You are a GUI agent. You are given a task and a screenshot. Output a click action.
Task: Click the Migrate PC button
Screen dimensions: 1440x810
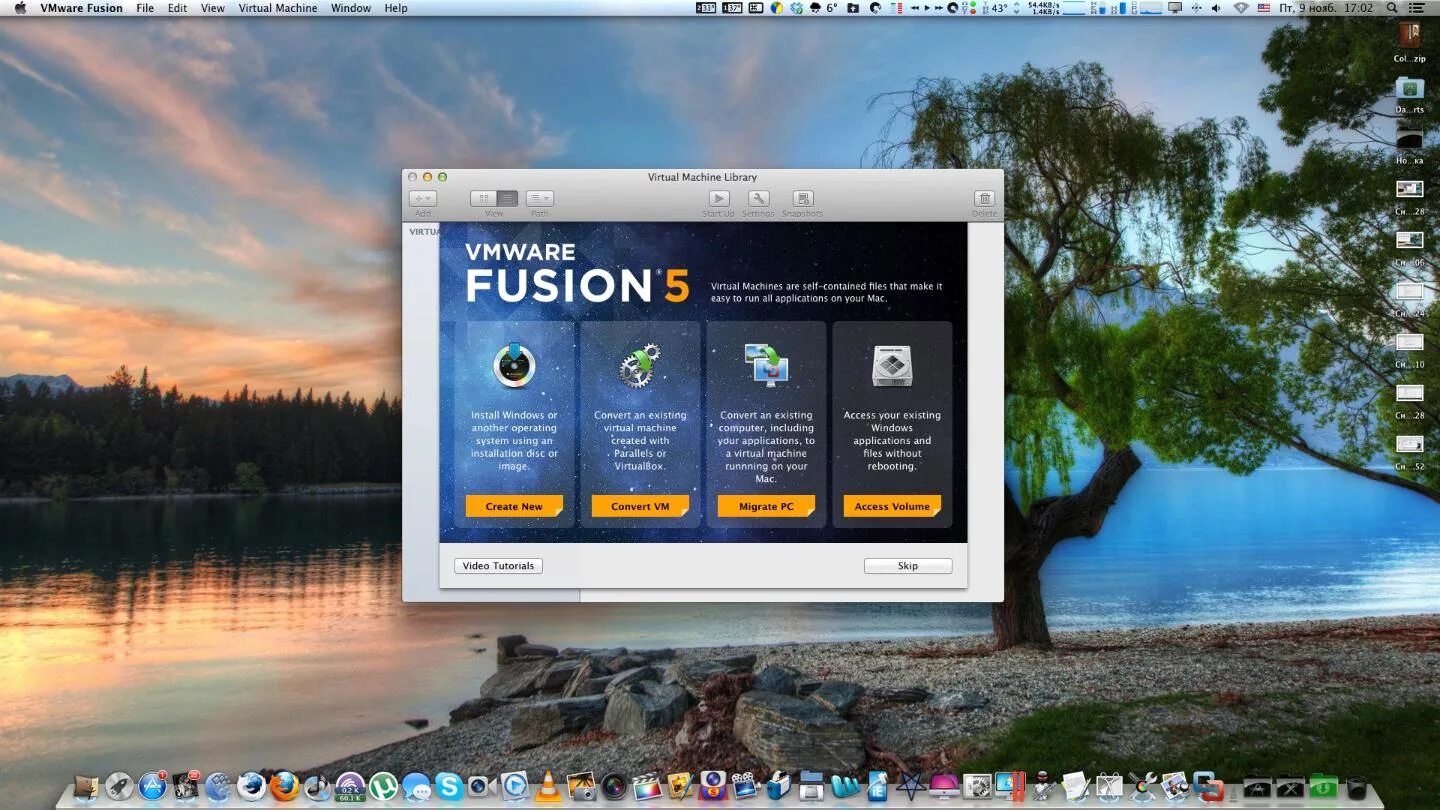tap(766, 506)
